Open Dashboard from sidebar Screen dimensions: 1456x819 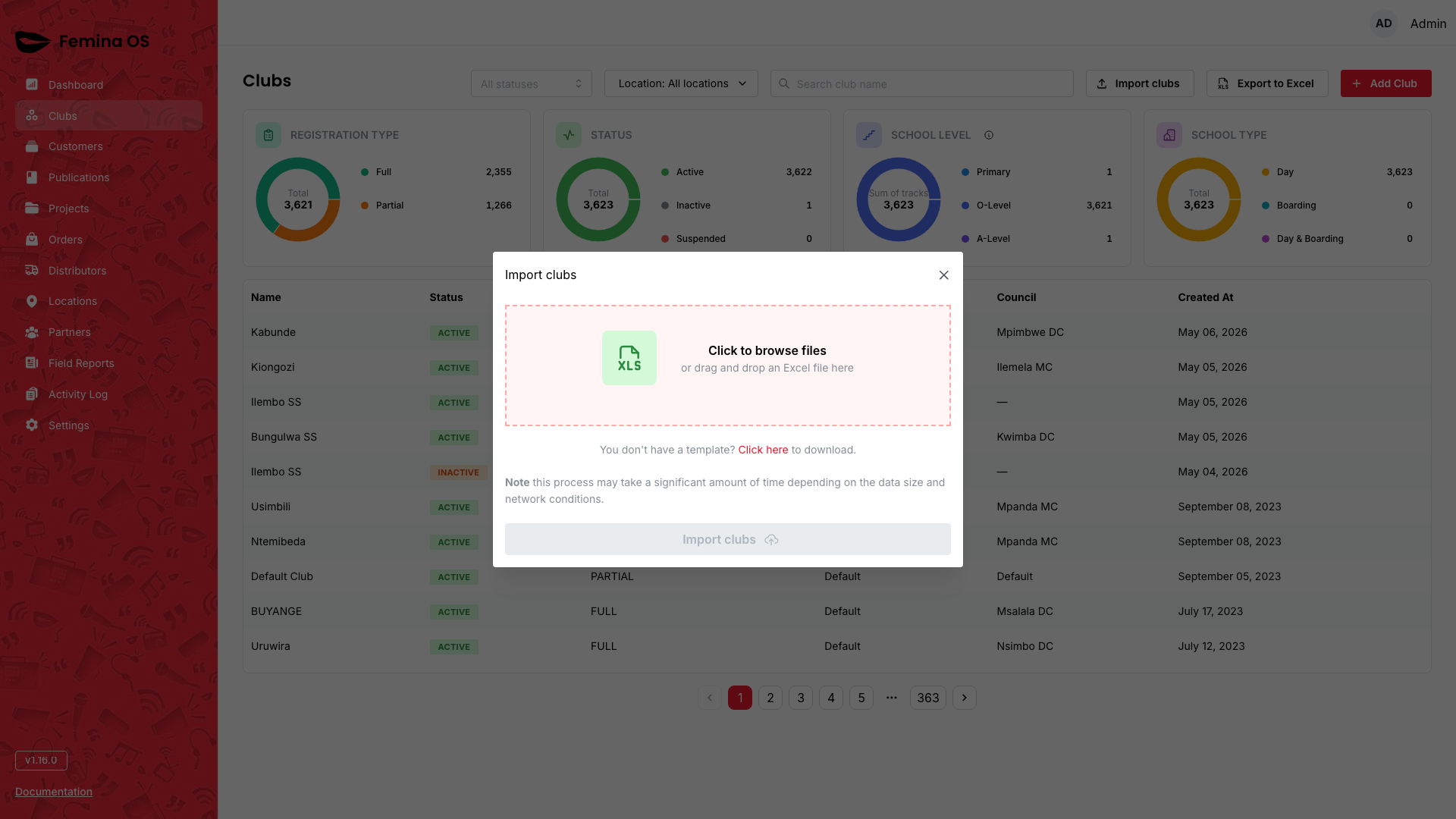108,85
